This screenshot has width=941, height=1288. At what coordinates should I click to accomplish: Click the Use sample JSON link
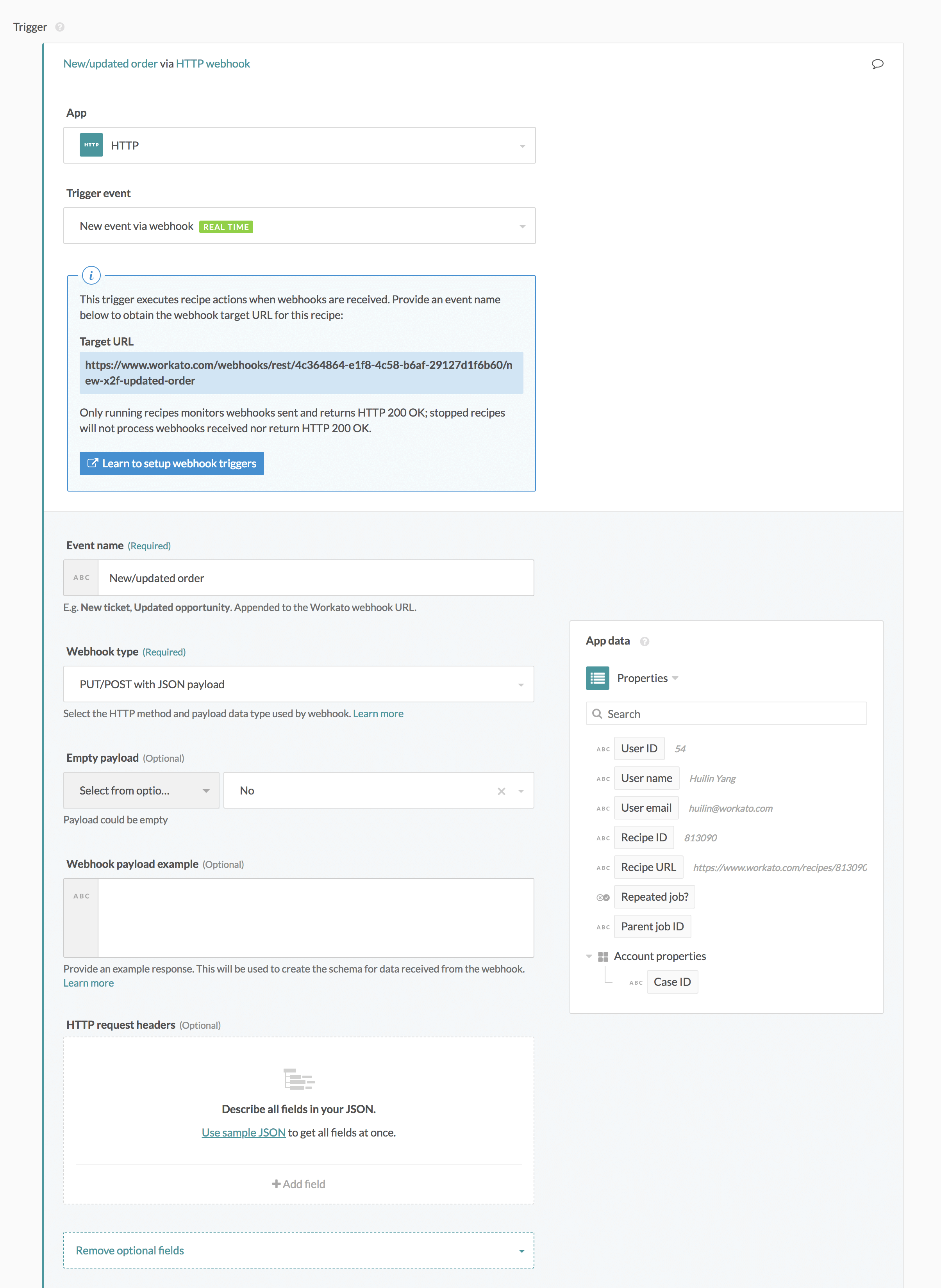(x=243, y=1132)
